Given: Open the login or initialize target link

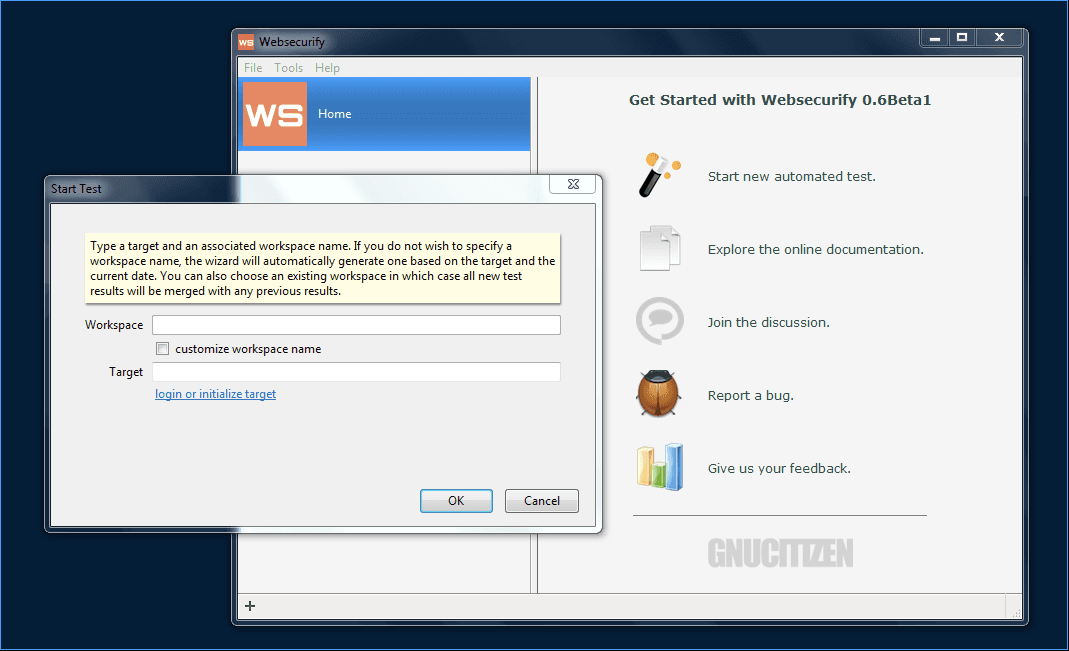Looking at the screenshot, I should (x=215, y=394).
